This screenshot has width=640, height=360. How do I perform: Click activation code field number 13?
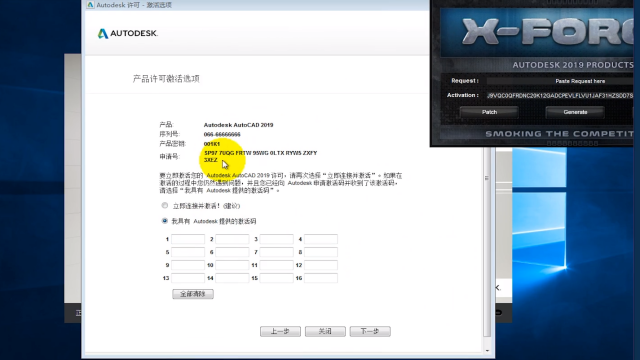[x=188, y=278]
